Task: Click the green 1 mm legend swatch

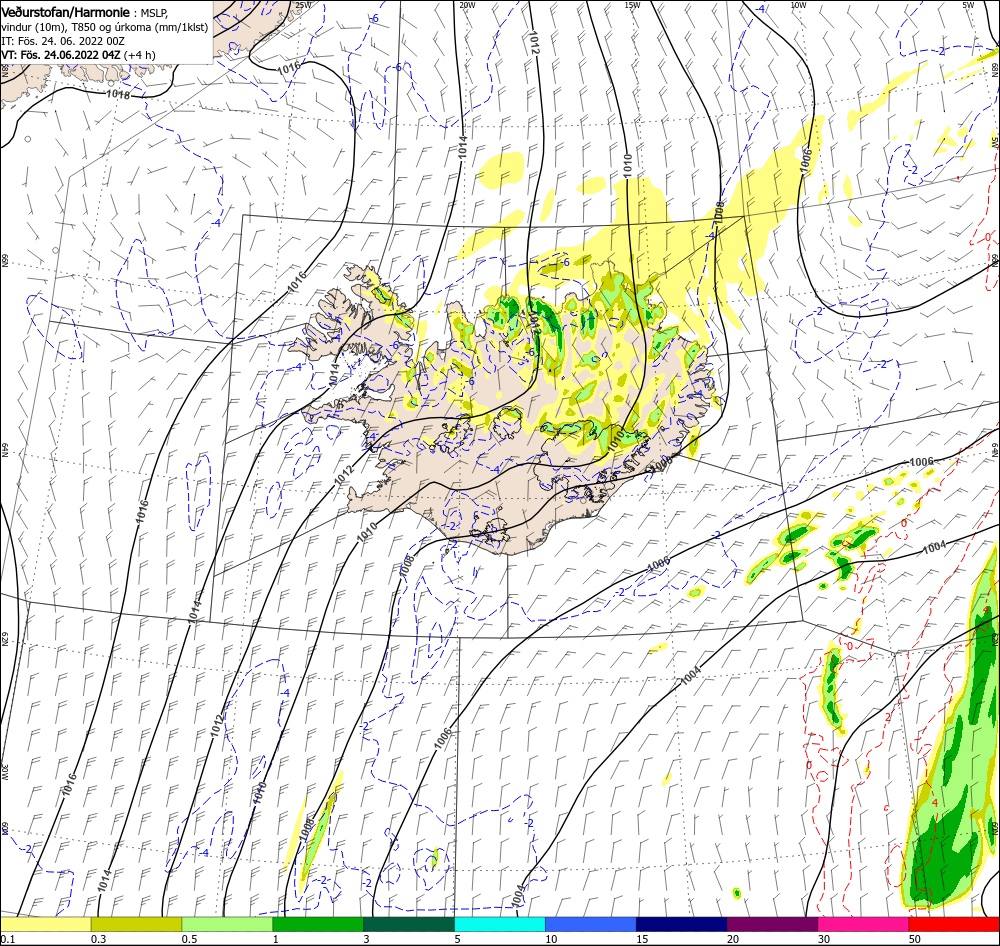Action: point(318,924)
